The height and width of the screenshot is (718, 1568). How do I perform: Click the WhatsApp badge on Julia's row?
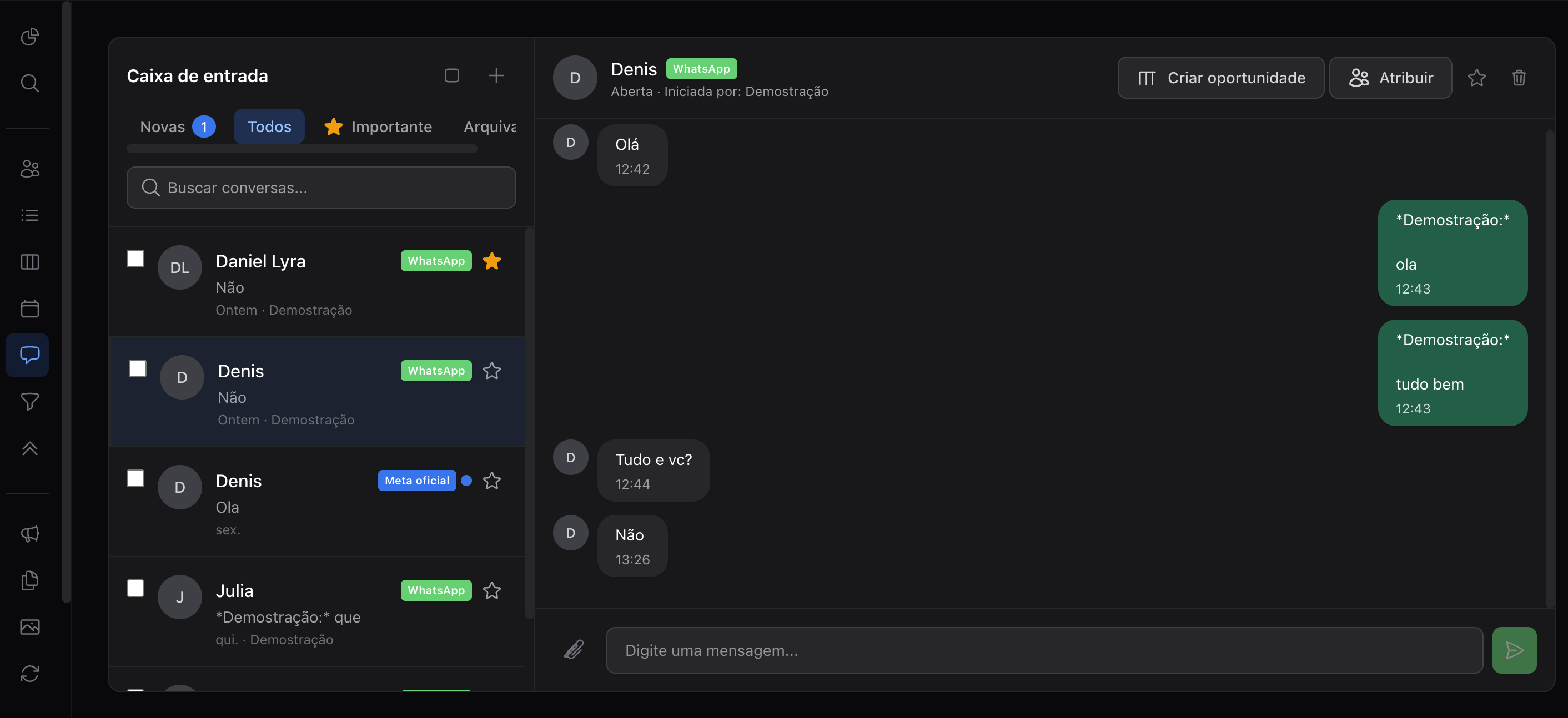436,590
